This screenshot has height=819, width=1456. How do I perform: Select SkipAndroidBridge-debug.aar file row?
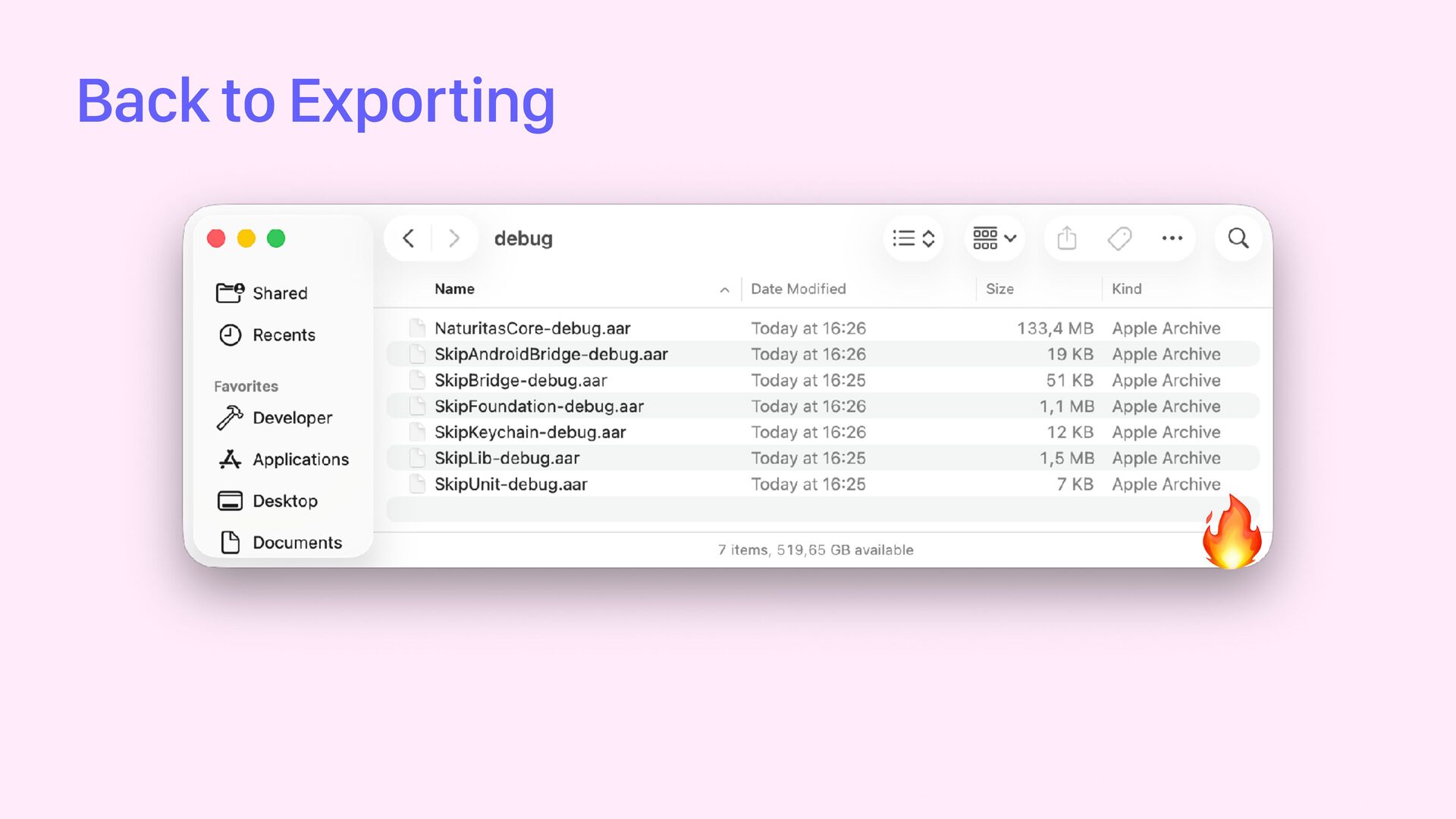pos(551,354)
